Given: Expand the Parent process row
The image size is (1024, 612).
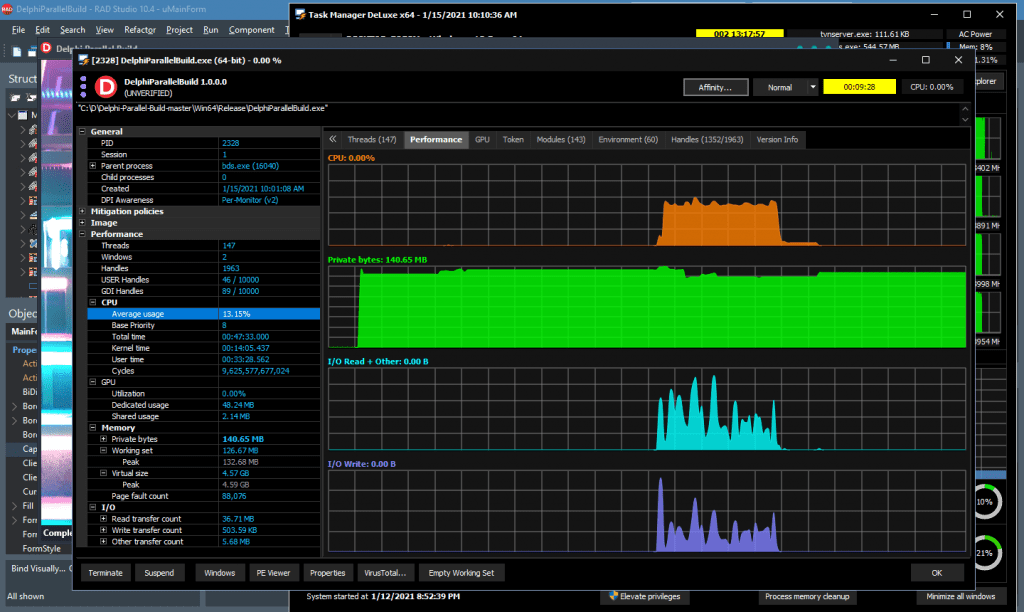Looking at the screenshot, I should 93,166.
